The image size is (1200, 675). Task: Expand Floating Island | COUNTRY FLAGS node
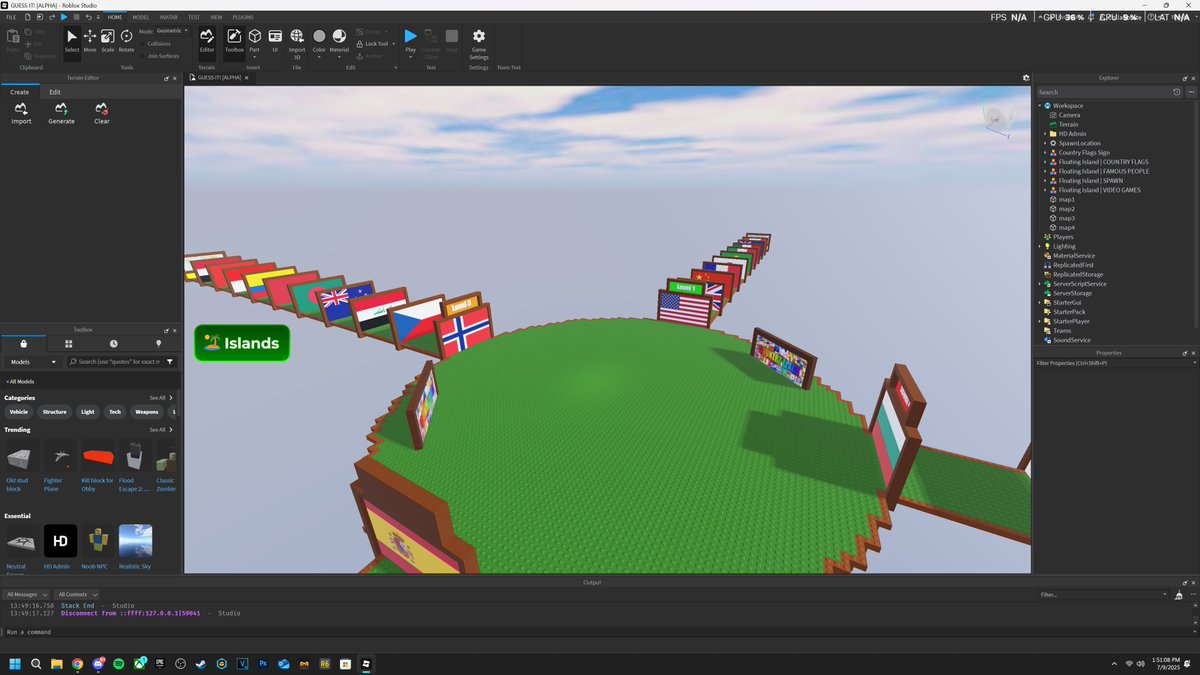[x=1046, y=162]
